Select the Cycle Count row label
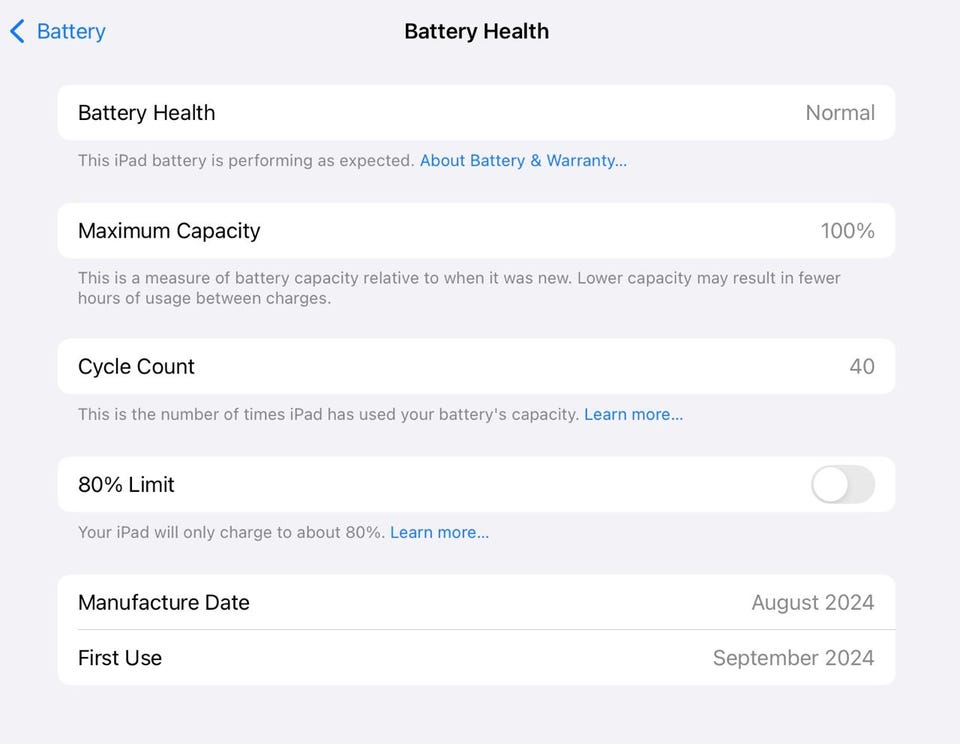The height and width of the screenshot is (744, 960). pos(136,367)
